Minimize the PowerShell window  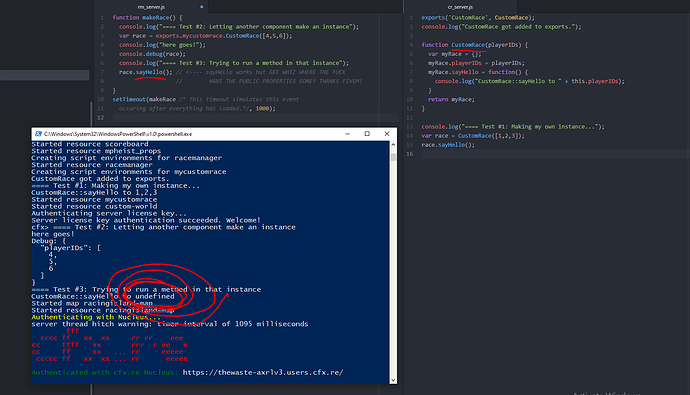pyautogui.click(x=348, y=134)
